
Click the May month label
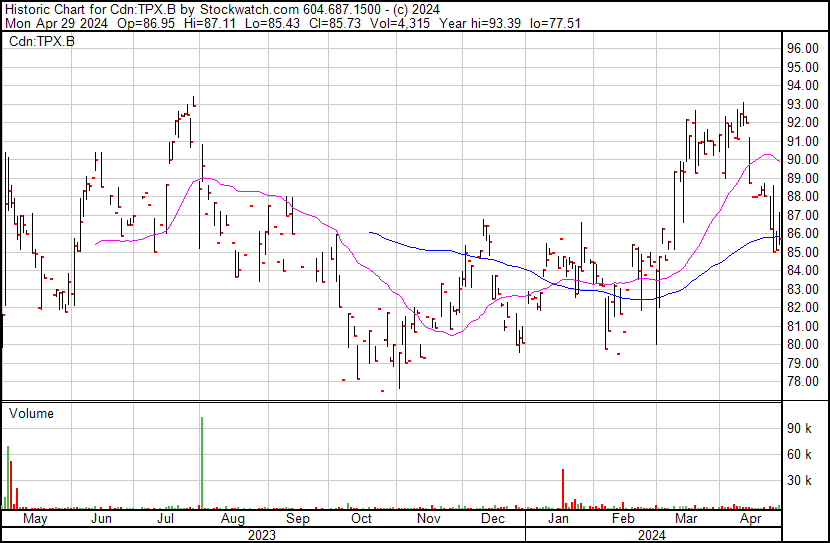click(x=35, y=519)
